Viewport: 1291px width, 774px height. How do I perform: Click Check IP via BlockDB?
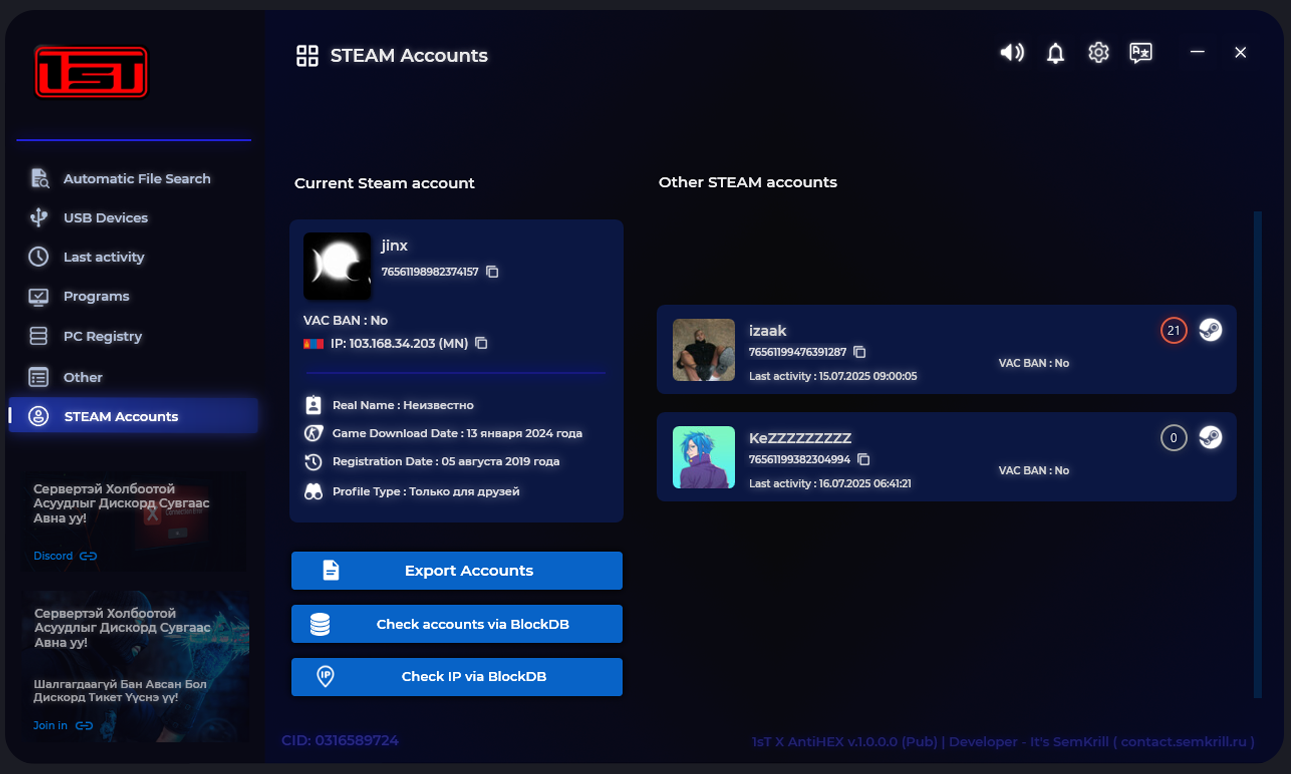tap(457, 677)
